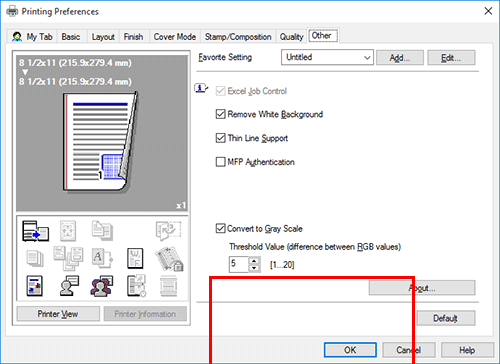500x364 pixels.
Task: Go to the Layout tab
Action: [103, 37]
